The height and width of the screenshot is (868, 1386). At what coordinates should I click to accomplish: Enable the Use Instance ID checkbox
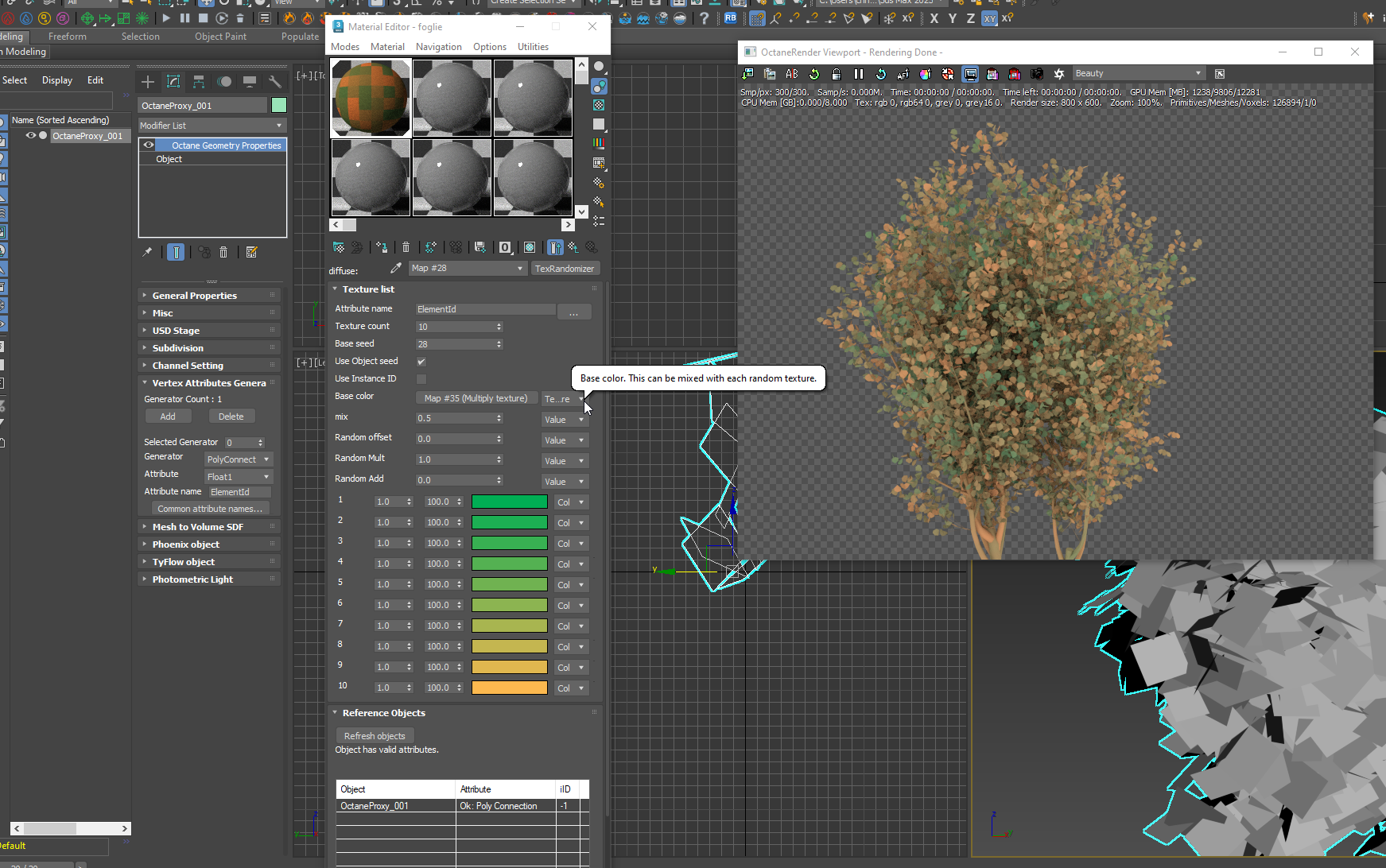coord(421,379)
